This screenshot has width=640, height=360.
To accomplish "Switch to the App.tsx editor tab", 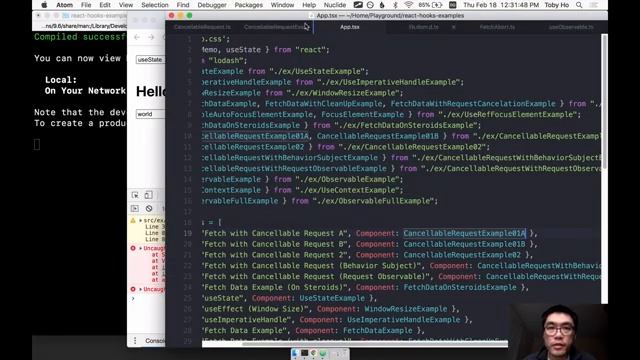I will 350,27.
